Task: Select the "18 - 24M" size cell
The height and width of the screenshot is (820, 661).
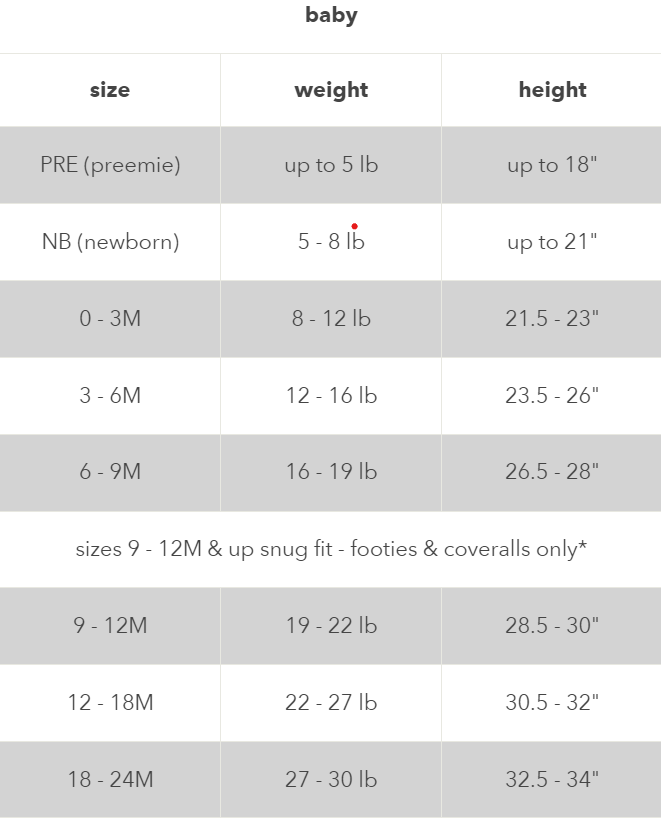Action: (110, 780)
